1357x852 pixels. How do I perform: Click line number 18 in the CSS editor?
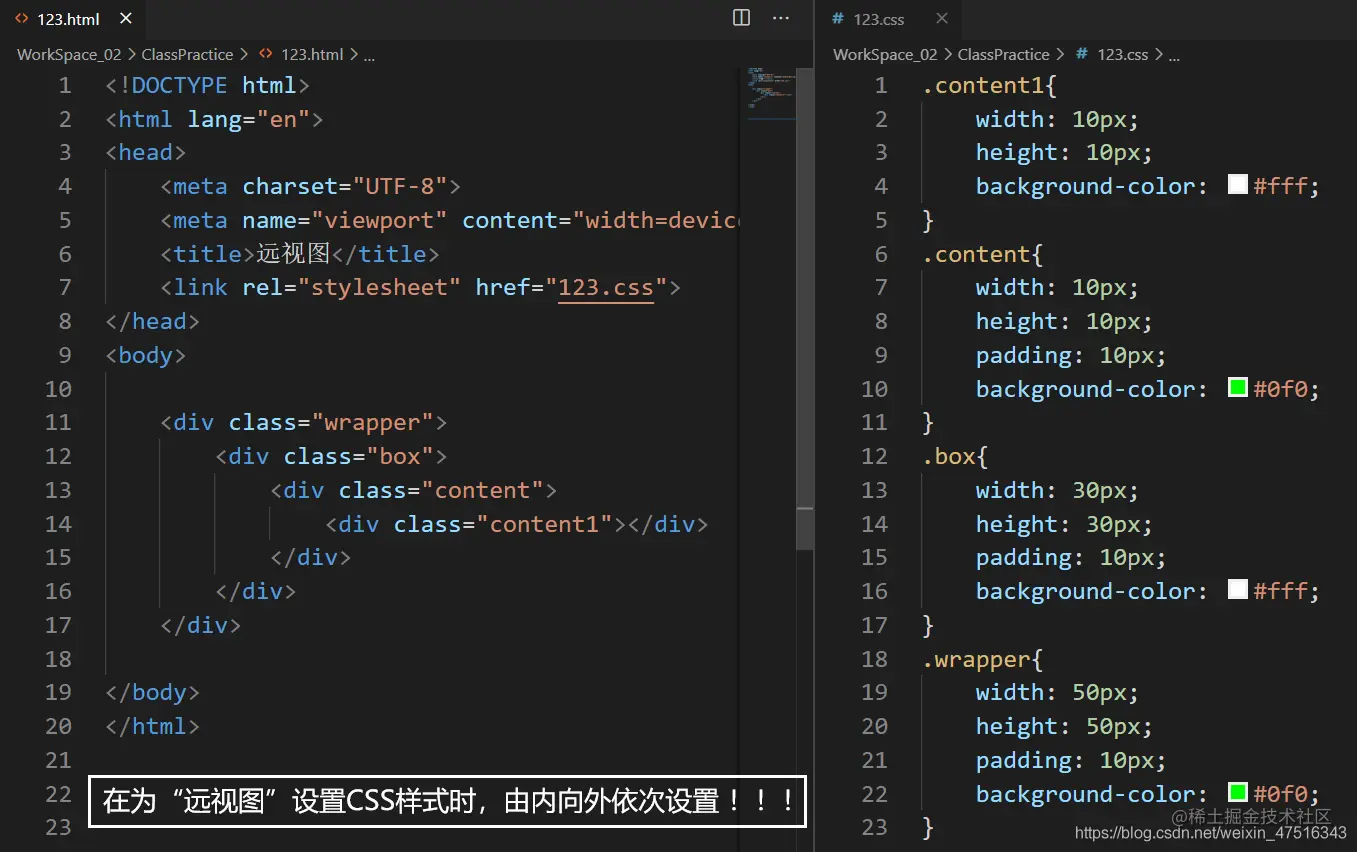874,659
